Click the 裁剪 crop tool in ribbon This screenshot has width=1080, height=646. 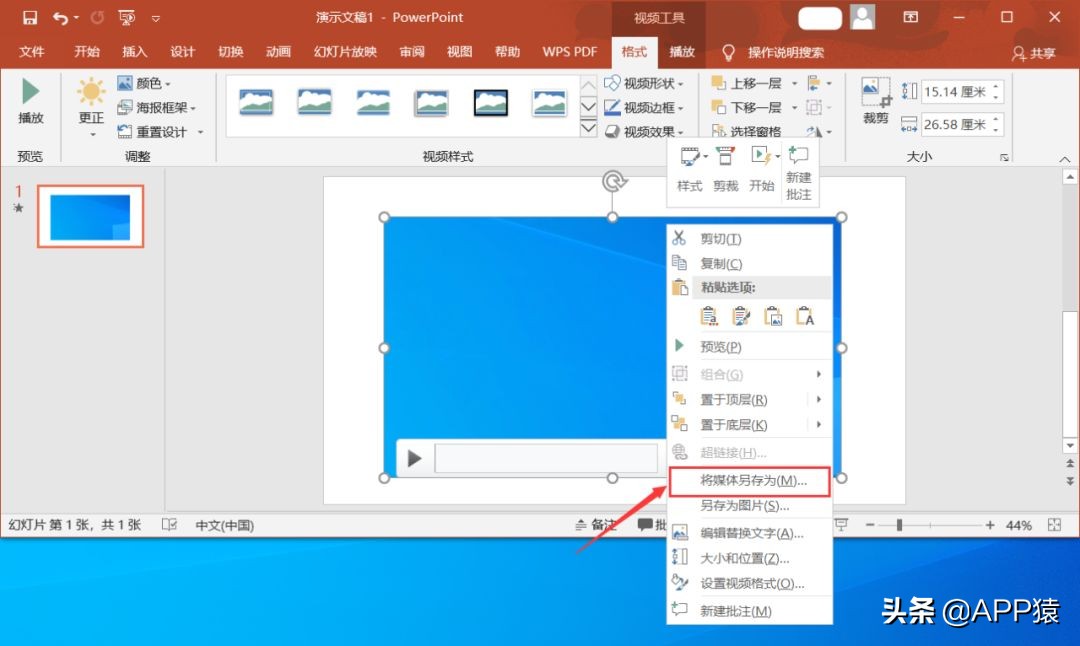point(876,101)
